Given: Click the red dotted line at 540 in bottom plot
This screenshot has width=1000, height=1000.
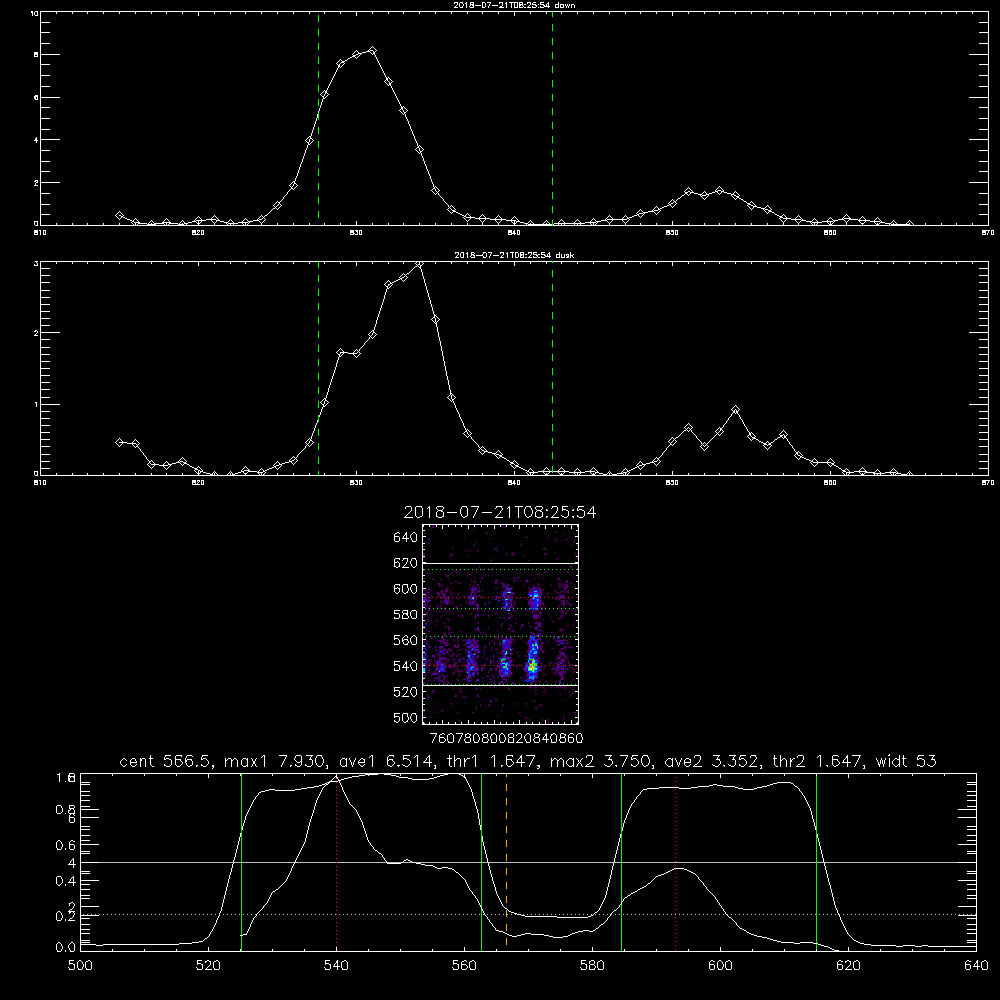Looking at the screenshot, I should [x=336, y=861].
